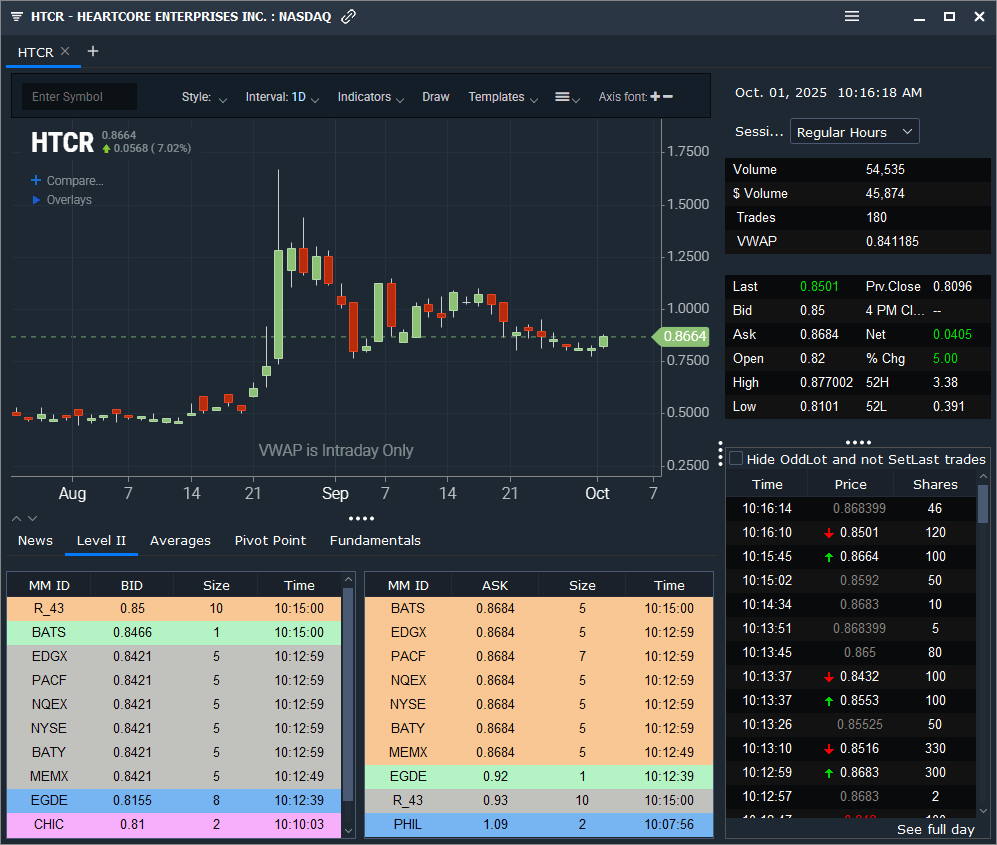The image size is (997, 845).
Task: Click vertical dotted handle beside trades panel
Action: tap(720, 453)
